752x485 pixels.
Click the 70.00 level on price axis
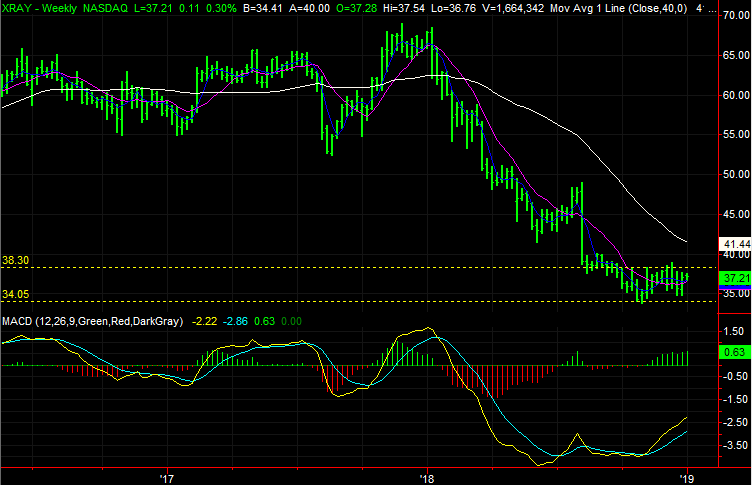735,17
